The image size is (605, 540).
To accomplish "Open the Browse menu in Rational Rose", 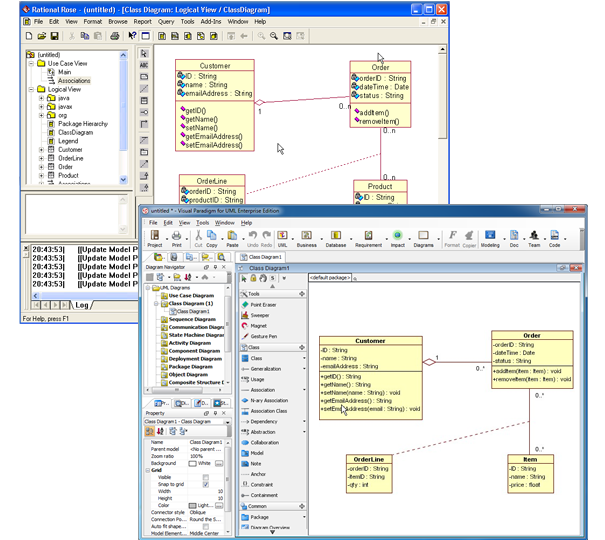I will point(118,22).
